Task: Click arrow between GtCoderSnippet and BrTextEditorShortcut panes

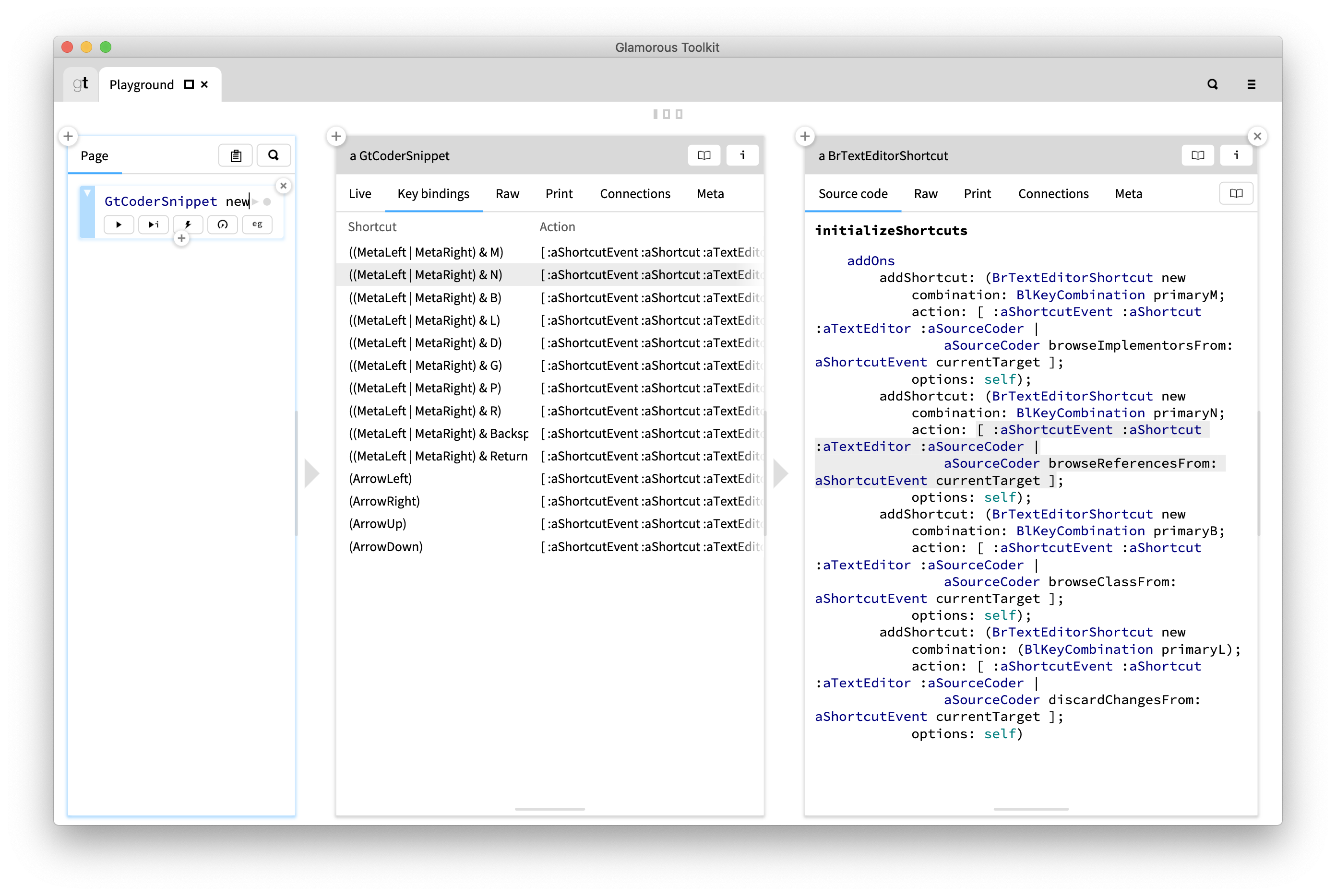Action: pyautogui.click(x=781, y=473)
